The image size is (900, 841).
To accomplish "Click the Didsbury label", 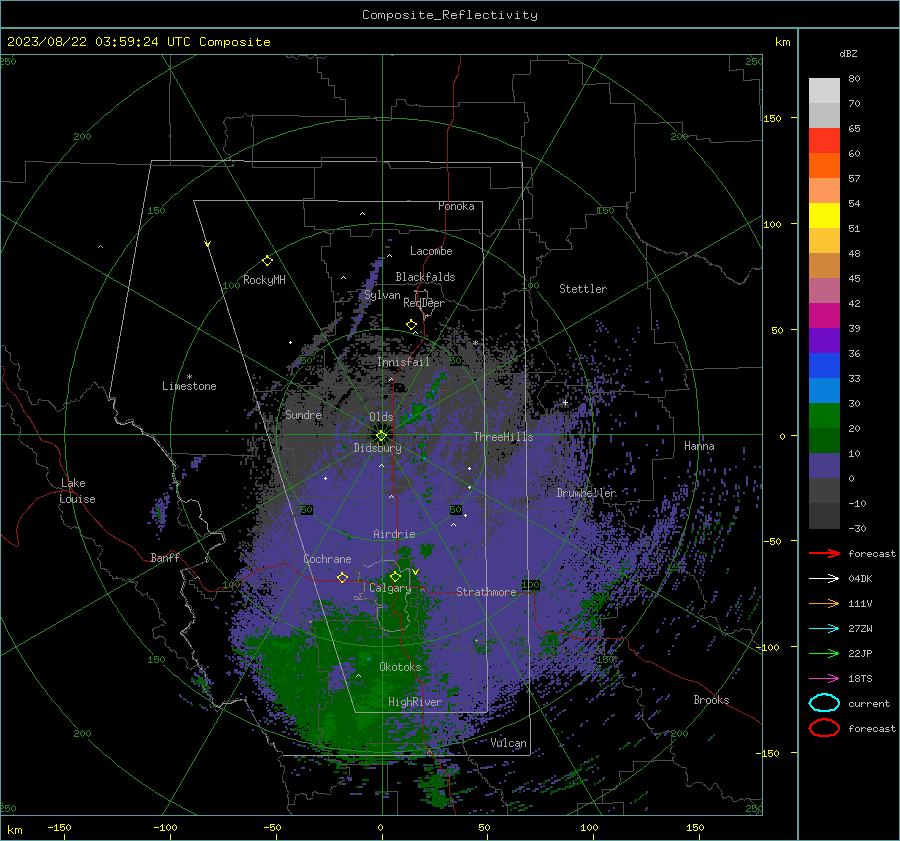I will tap(377, 448).
